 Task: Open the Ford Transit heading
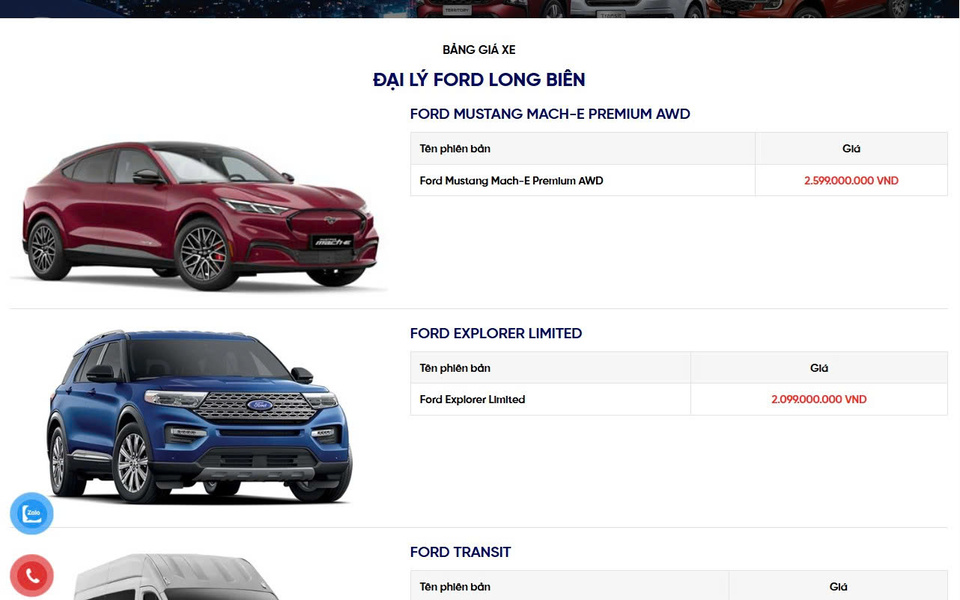point(460,552)
